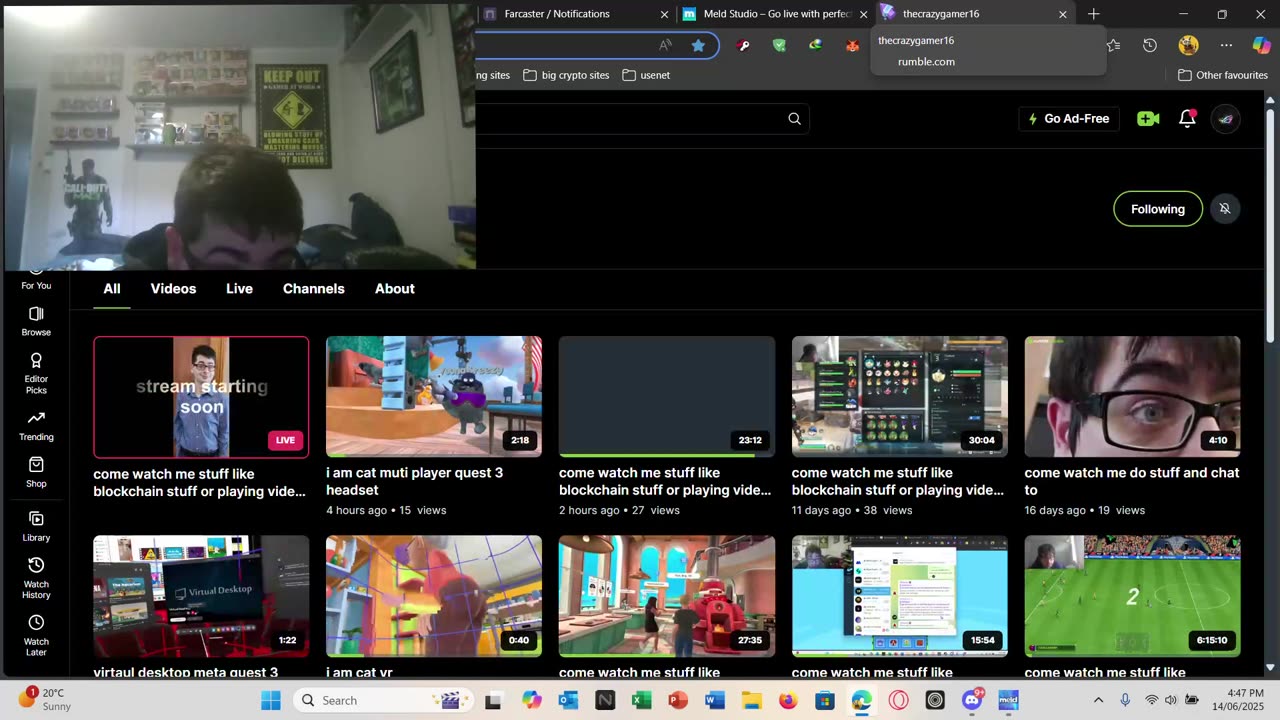Open the 4:10 face close-up thumbnail
This screenshot has width=1280, height=720.
[1133, 397]
